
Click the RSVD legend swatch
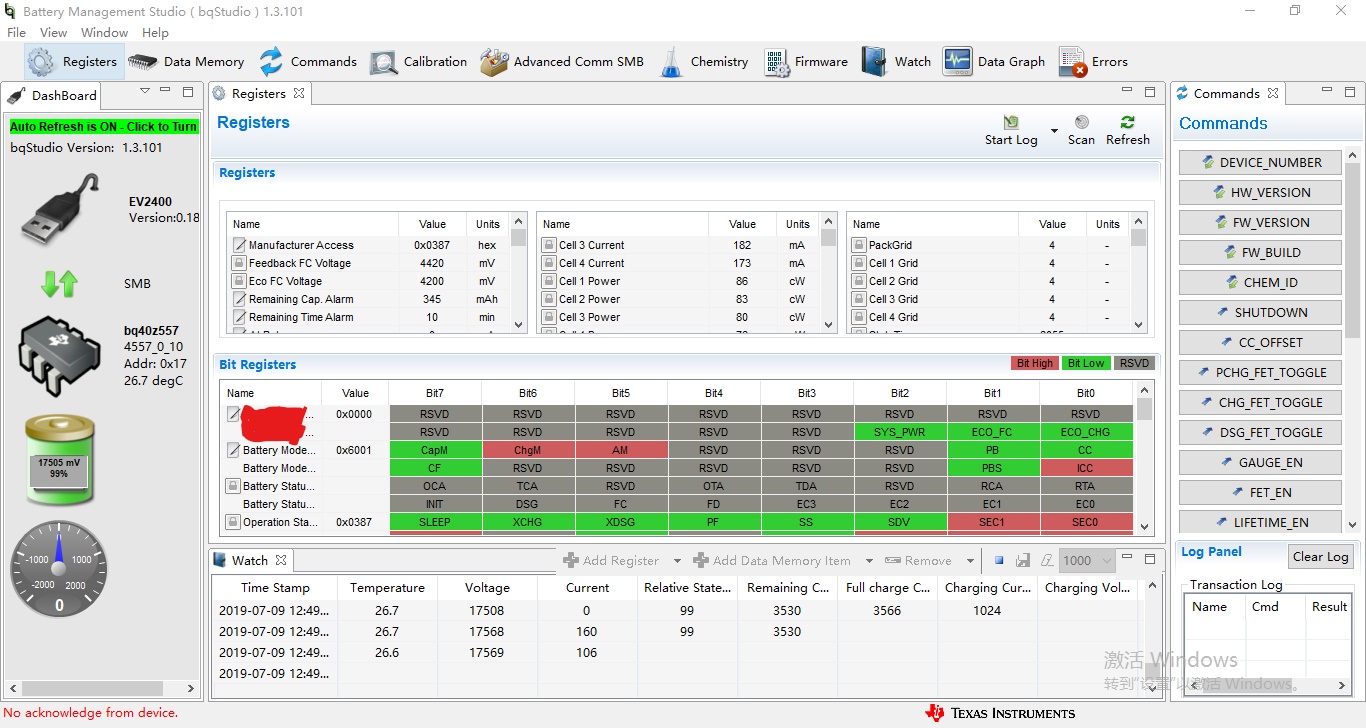[1134, 363]
